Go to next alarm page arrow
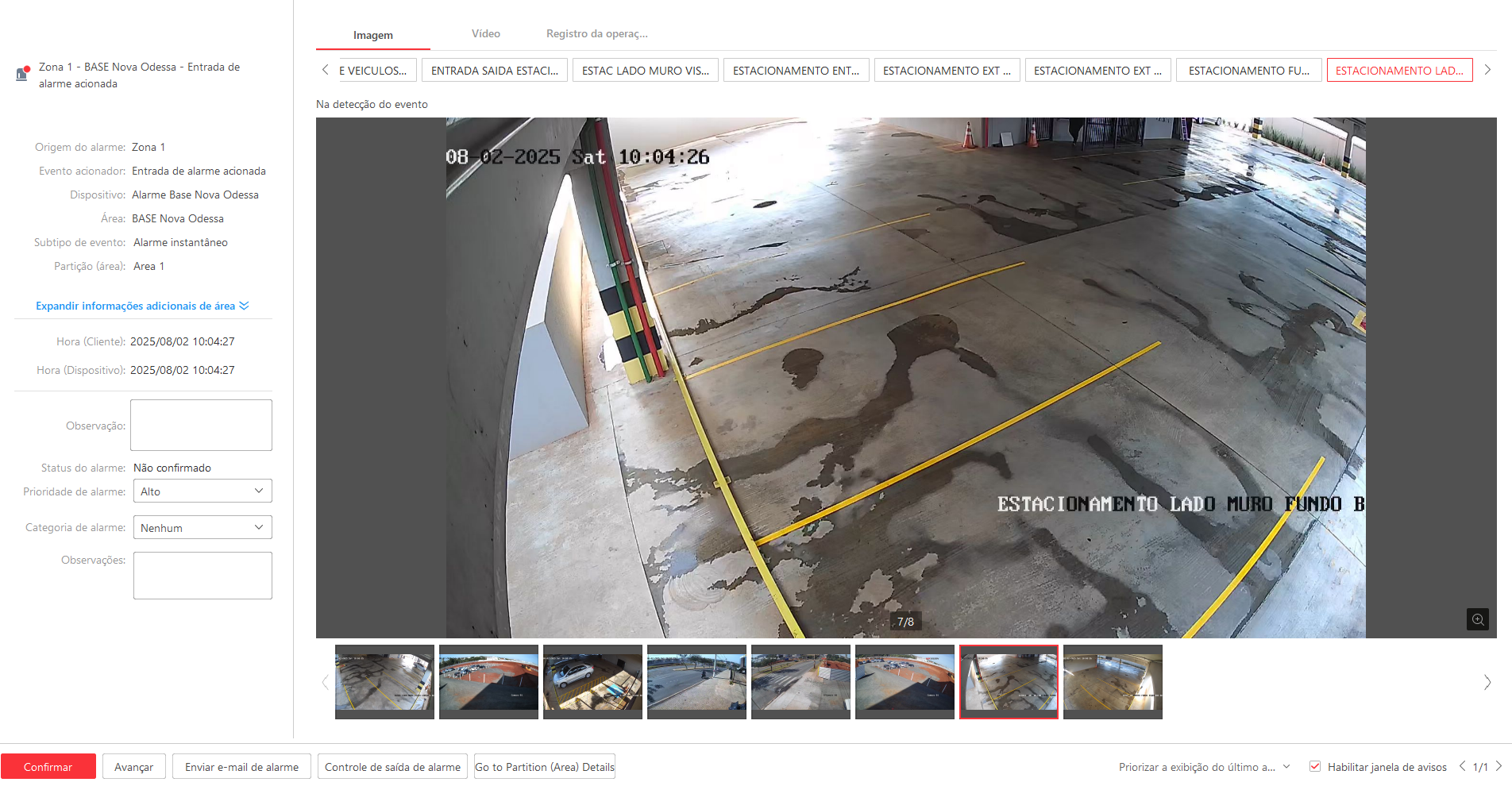Image resolution: width=1512 pixels, height=786 pixels. tap(1498, 766)
